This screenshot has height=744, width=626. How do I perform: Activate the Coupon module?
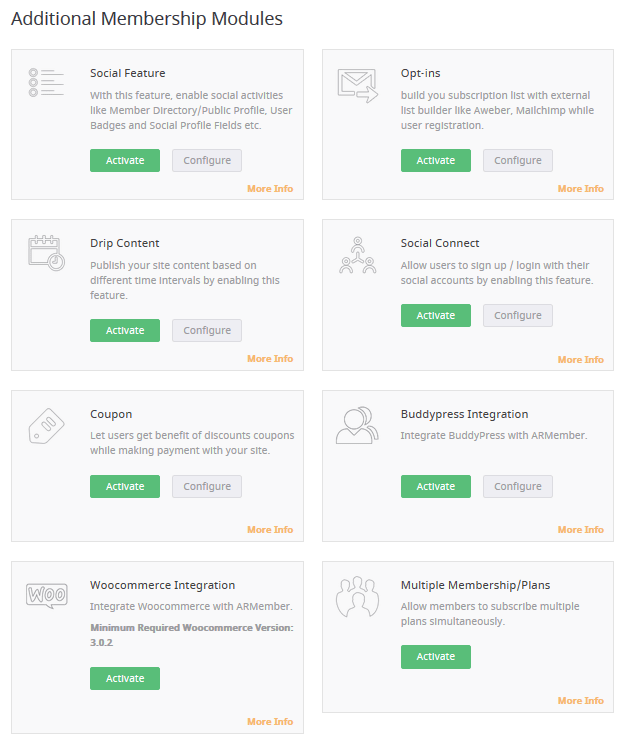125,486
